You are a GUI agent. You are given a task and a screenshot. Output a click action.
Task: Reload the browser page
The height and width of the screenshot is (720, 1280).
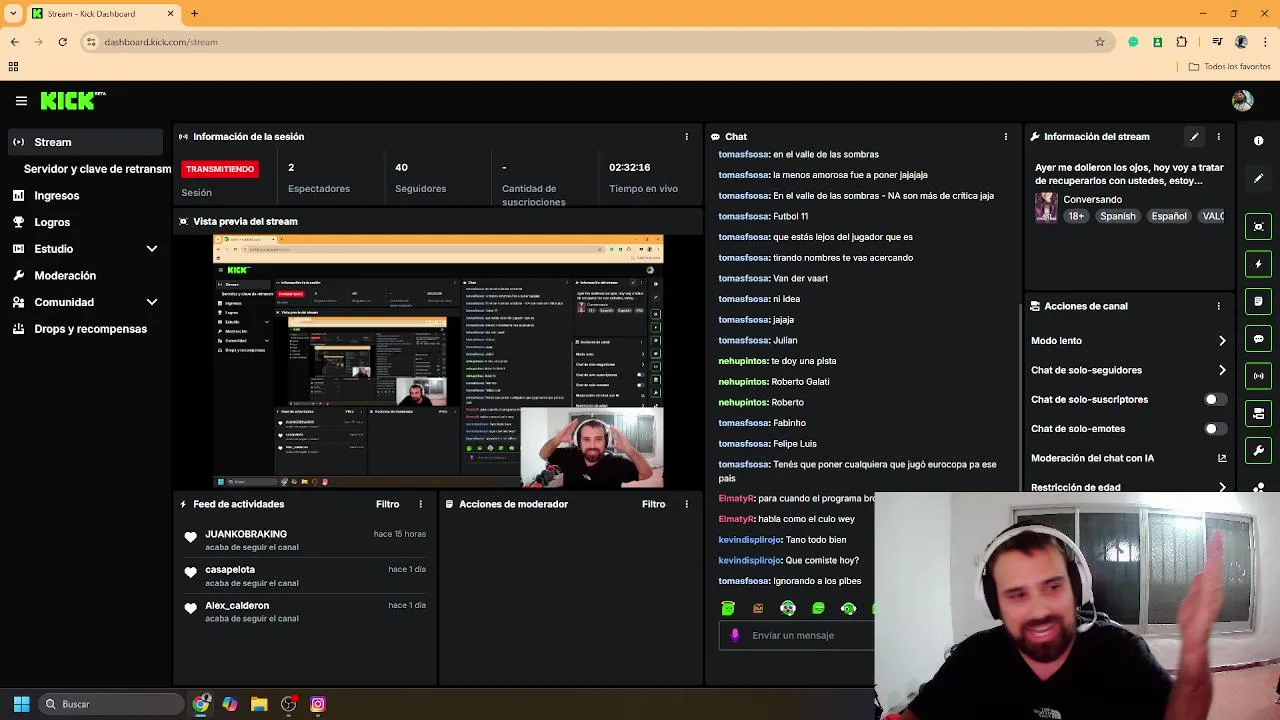(62, 42)
